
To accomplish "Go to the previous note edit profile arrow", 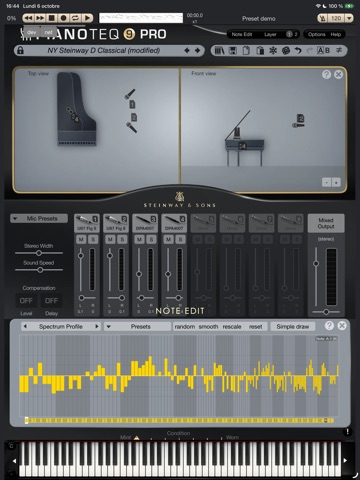I will pyautogui.click(x=25, y=326).
